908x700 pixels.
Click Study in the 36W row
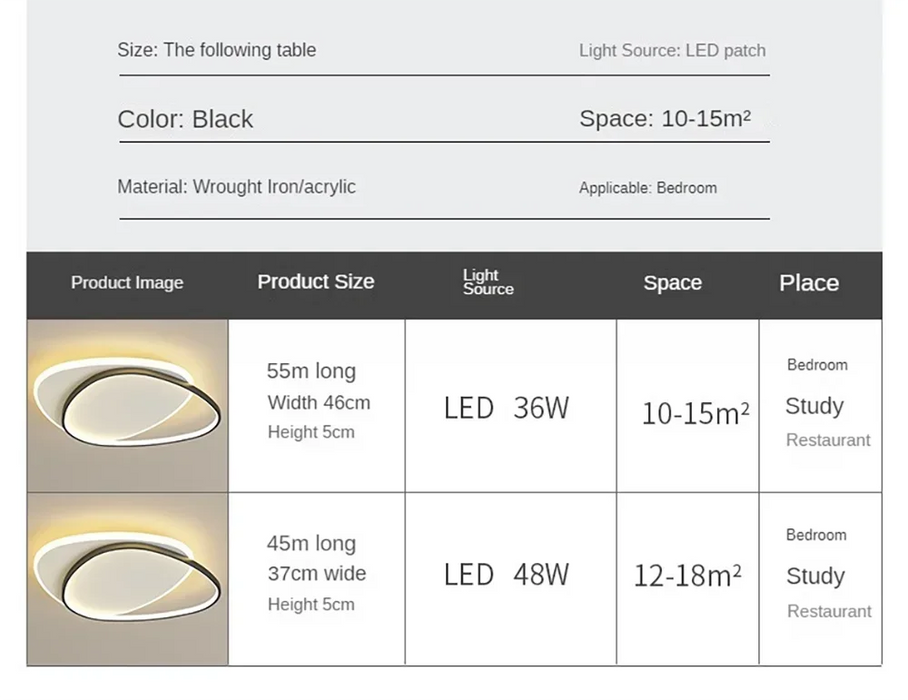click(x=814, y=406)
